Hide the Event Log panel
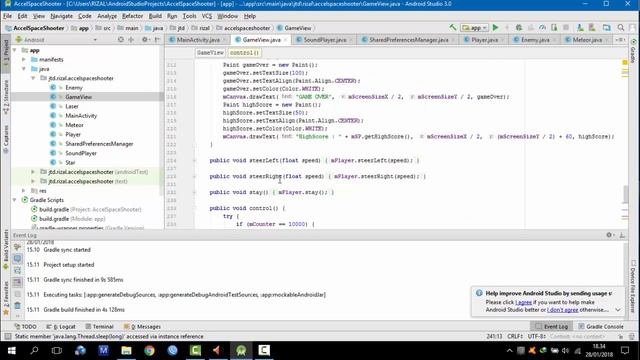640x360 pixels. (622, 235)
